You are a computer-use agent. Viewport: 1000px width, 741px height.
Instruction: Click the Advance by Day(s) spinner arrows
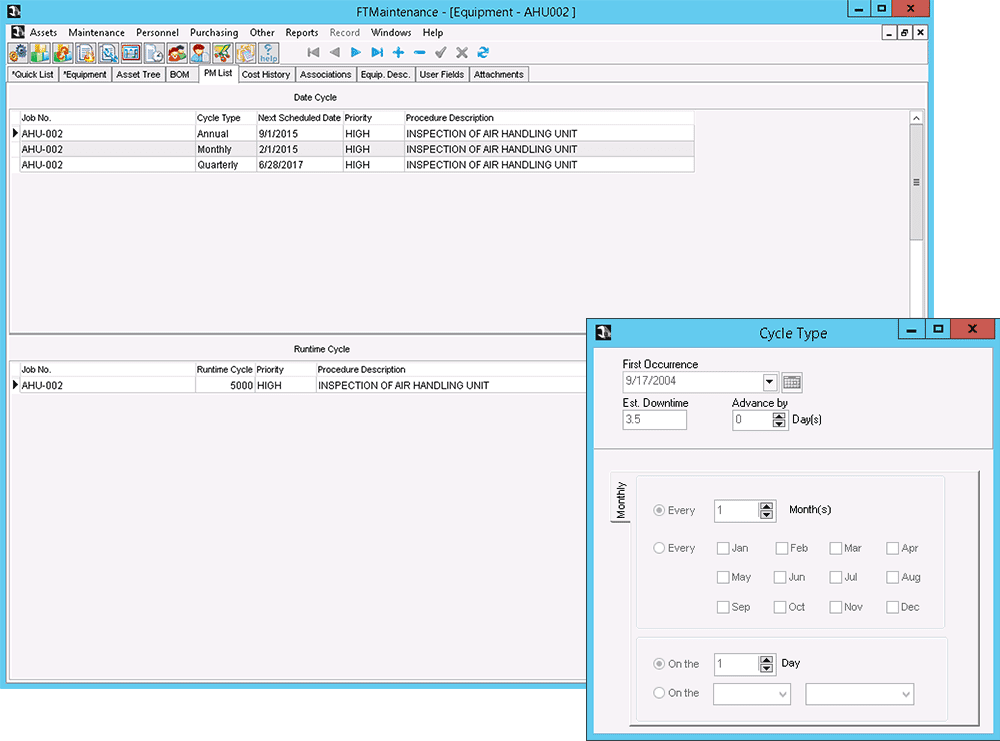(779, 420)
